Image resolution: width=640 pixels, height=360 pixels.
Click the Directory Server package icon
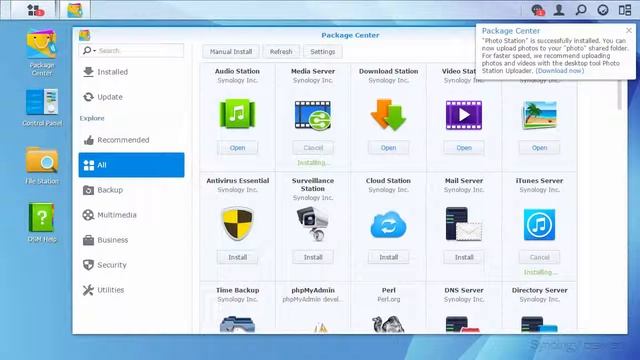539,324
